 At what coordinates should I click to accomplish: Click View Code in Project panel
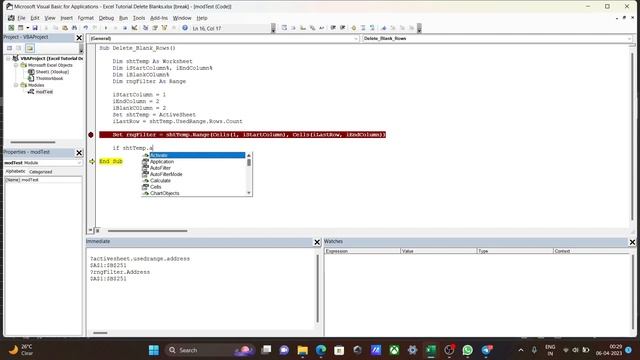(9, 48)
